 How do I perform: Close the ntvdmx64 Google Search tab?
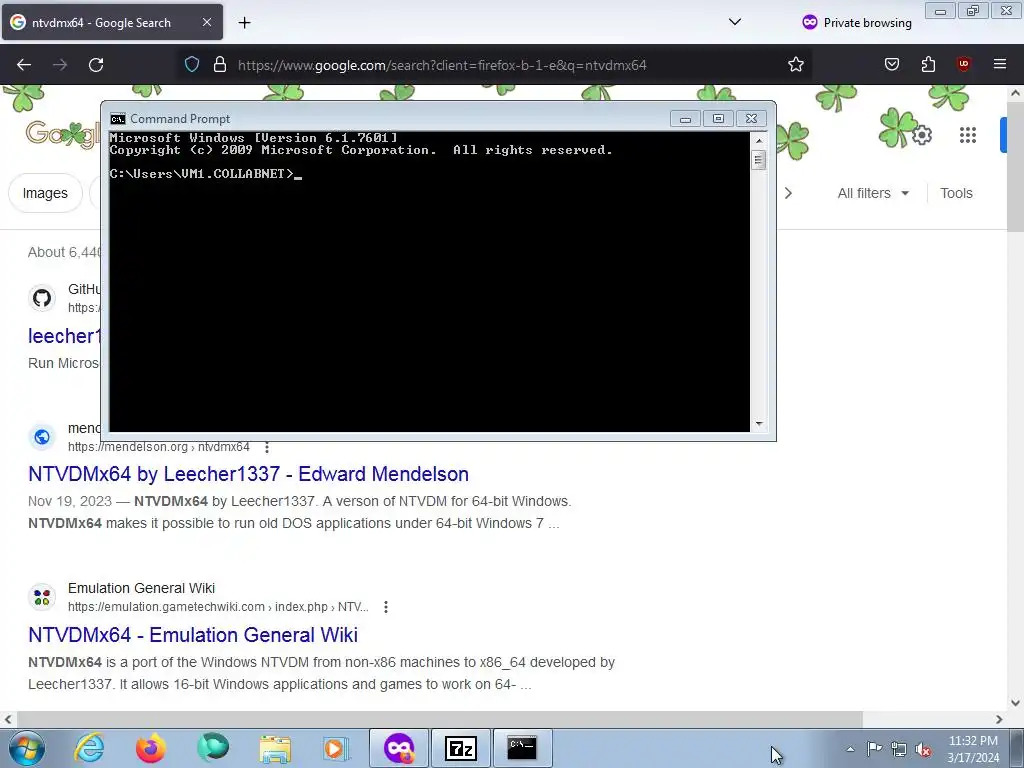[x=206, y=22]
